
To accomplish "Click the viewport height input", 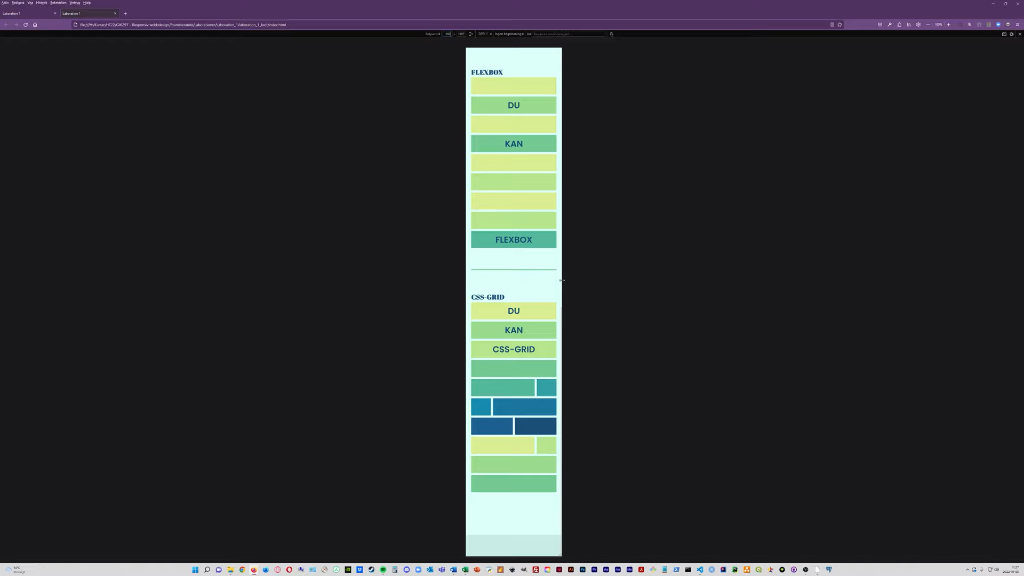I will tap(461, 34).
